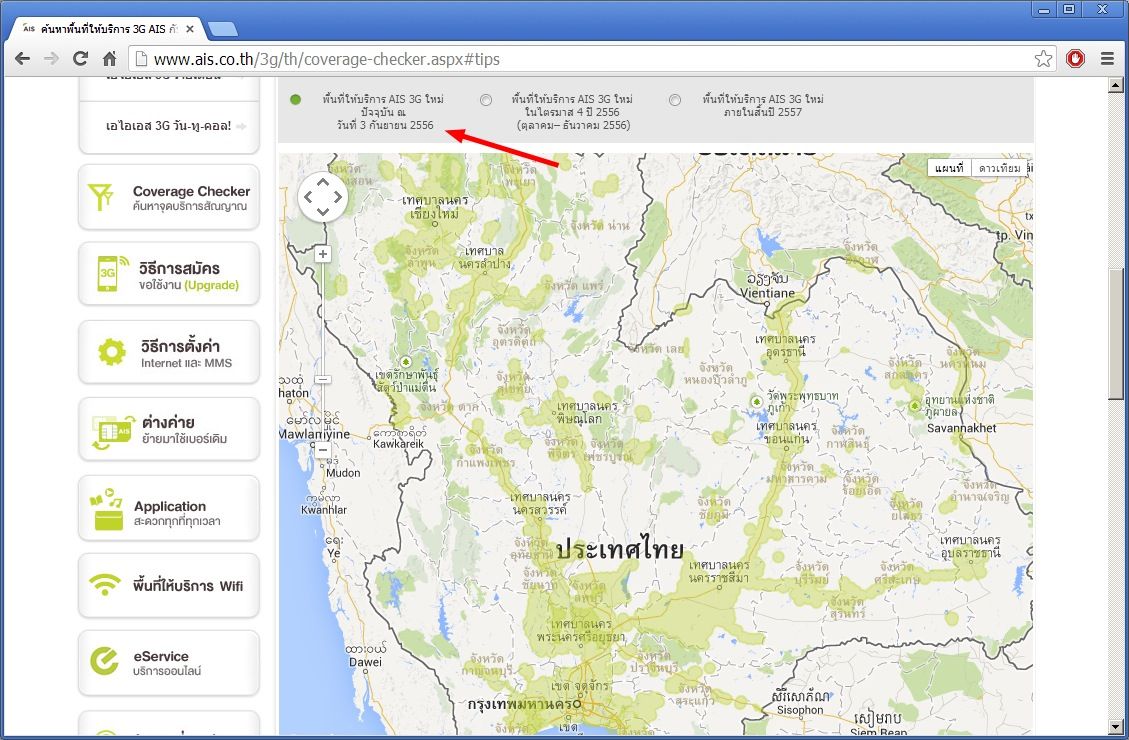Image resolution: width=1129 pixels, height=740 pixels.
Task: Click the green gear settings icon
Action: 112,352
